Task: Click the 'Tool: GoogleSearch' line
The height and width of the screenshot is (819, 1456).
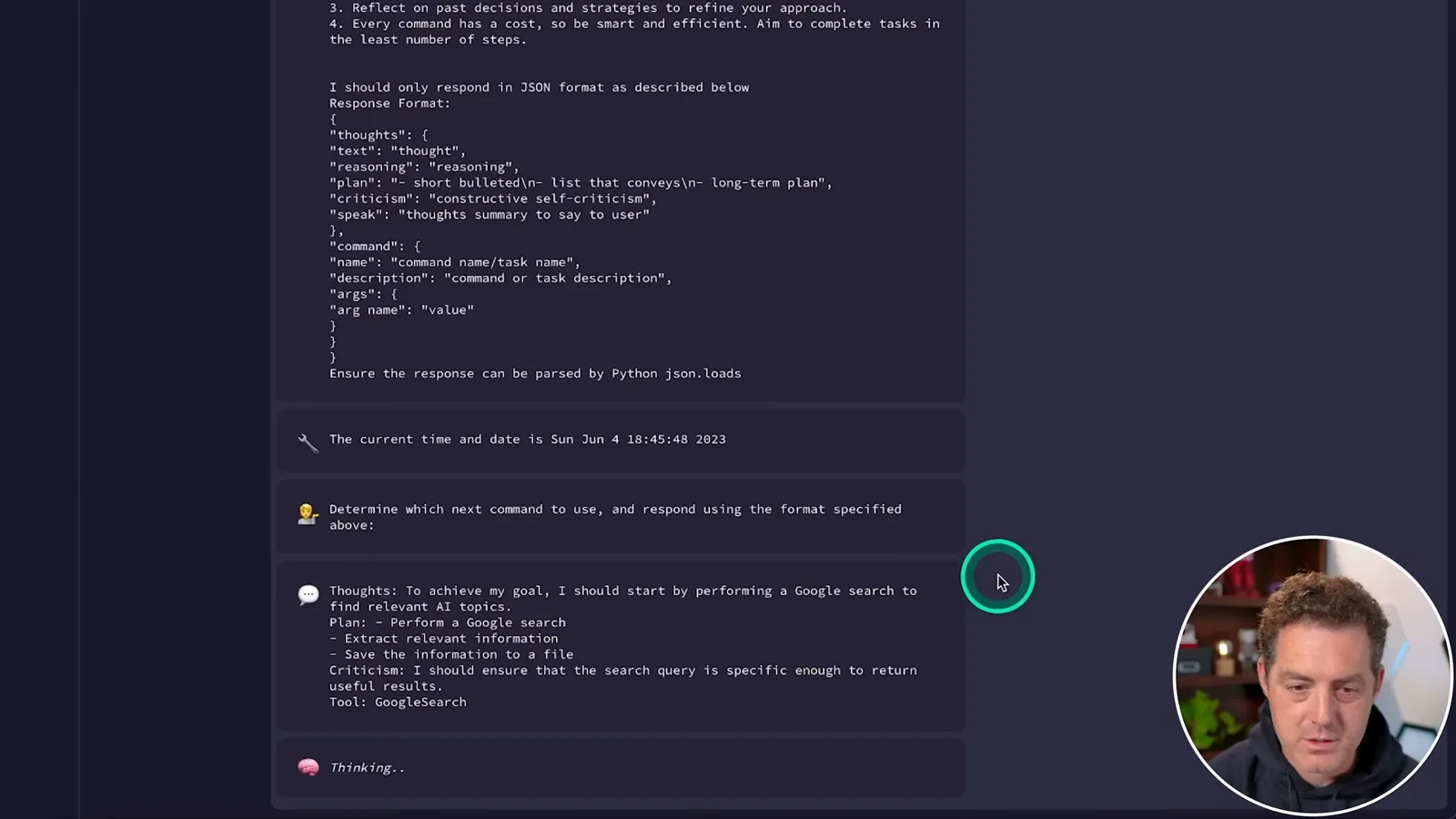Action: click(x=398, y=703)
